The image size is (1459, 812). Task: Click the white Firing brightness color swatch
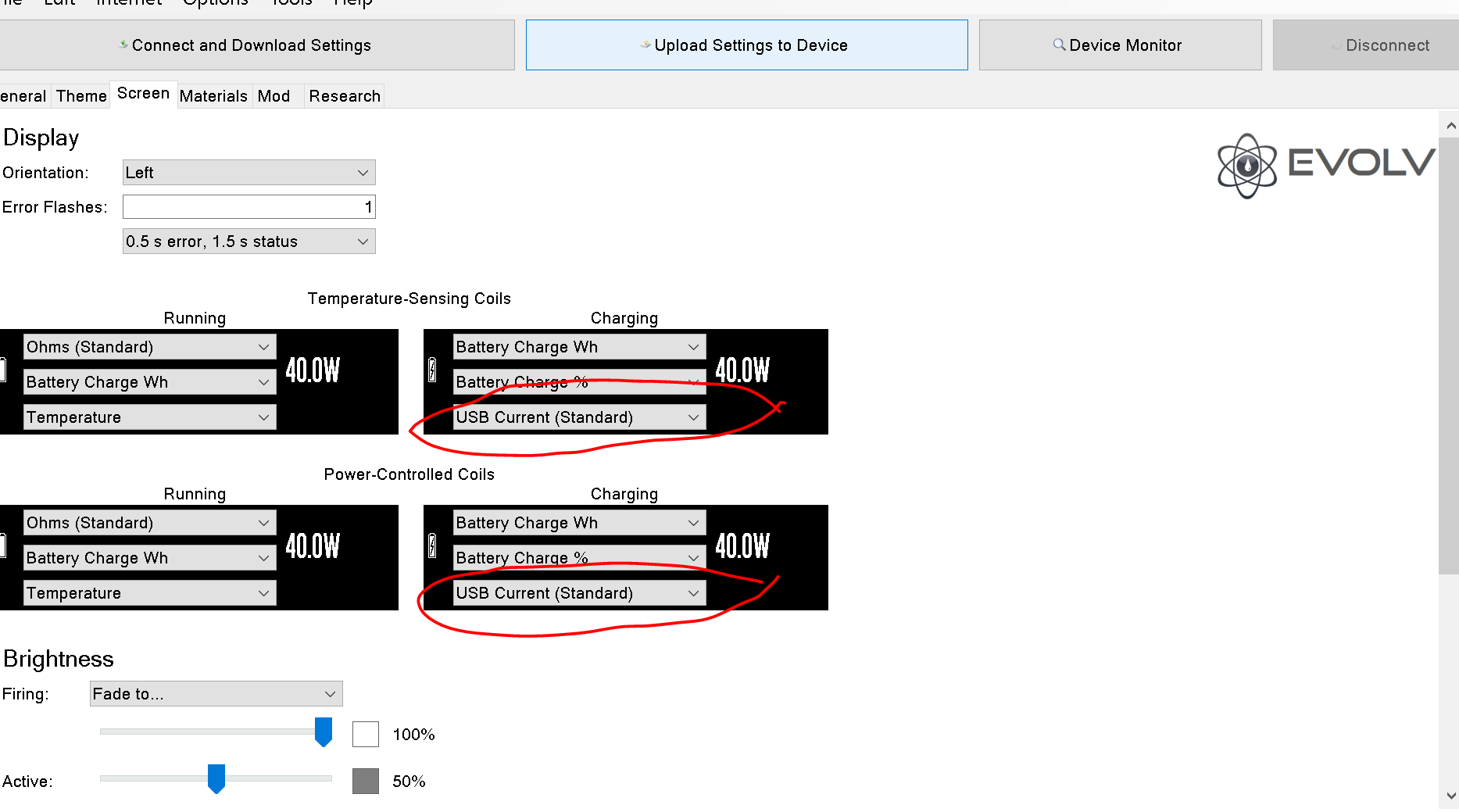pyautogui.click(x=366, y=735)
